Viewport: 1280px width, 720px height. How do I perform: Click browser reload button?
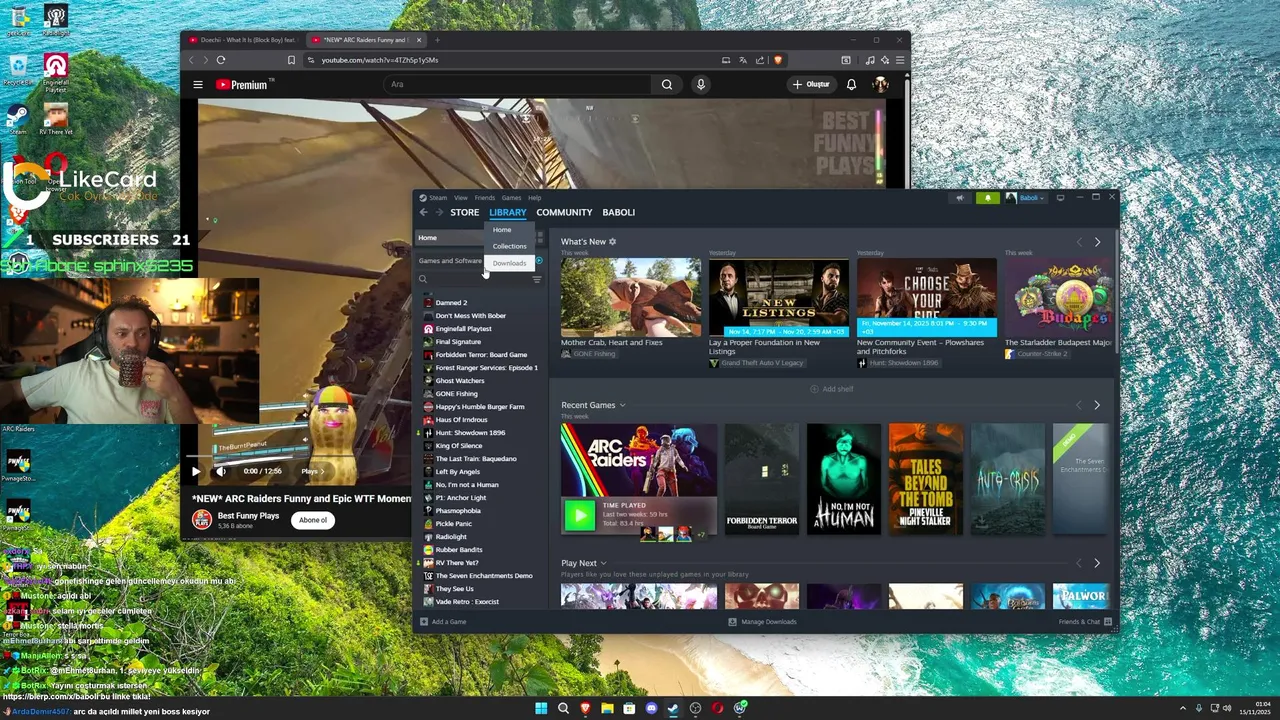pos(221,60)
